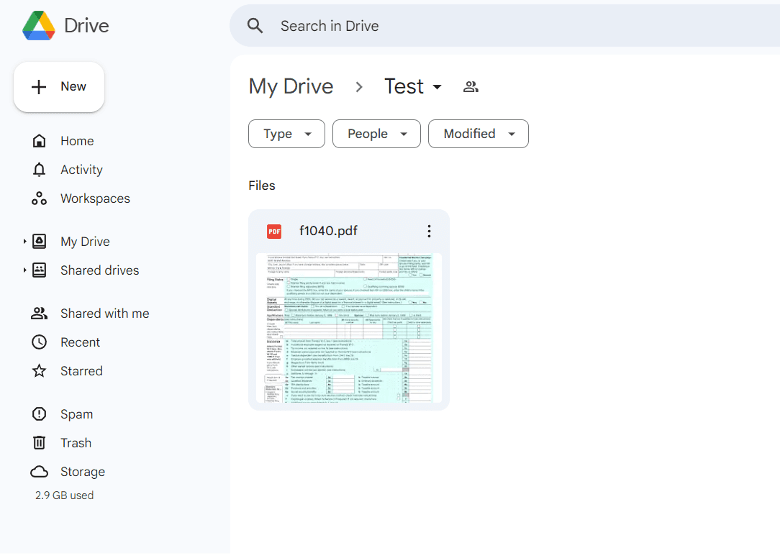
Task: Expand the My Drive tree arrow
Action: 25,242
